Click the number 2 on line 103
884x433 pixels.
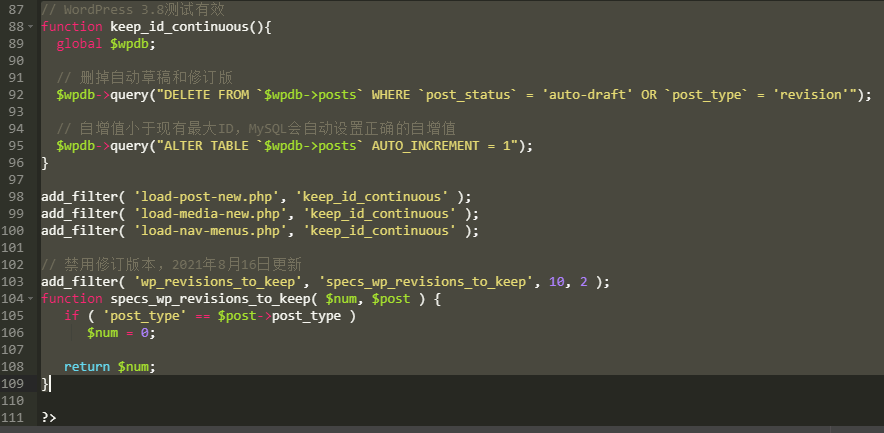584,281
